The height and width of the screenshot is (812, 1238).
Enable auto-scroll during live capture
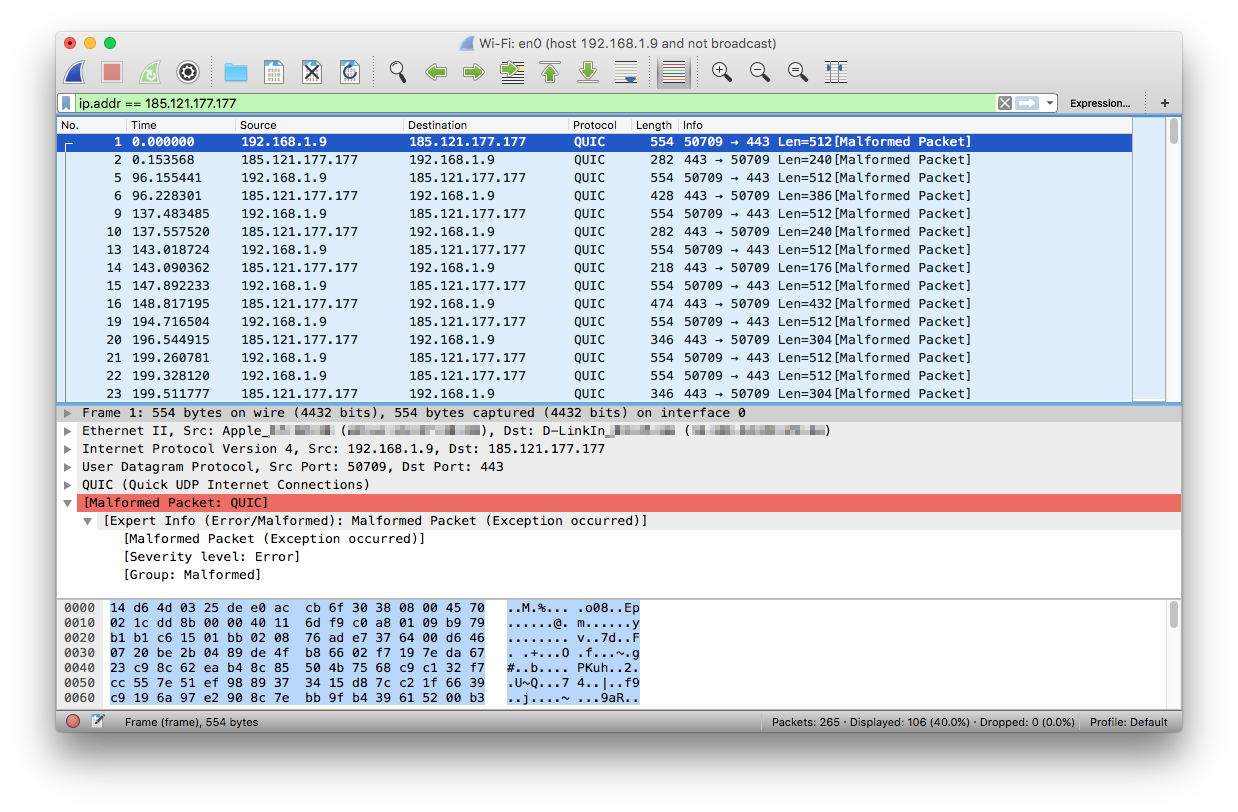tap(626, 72)
